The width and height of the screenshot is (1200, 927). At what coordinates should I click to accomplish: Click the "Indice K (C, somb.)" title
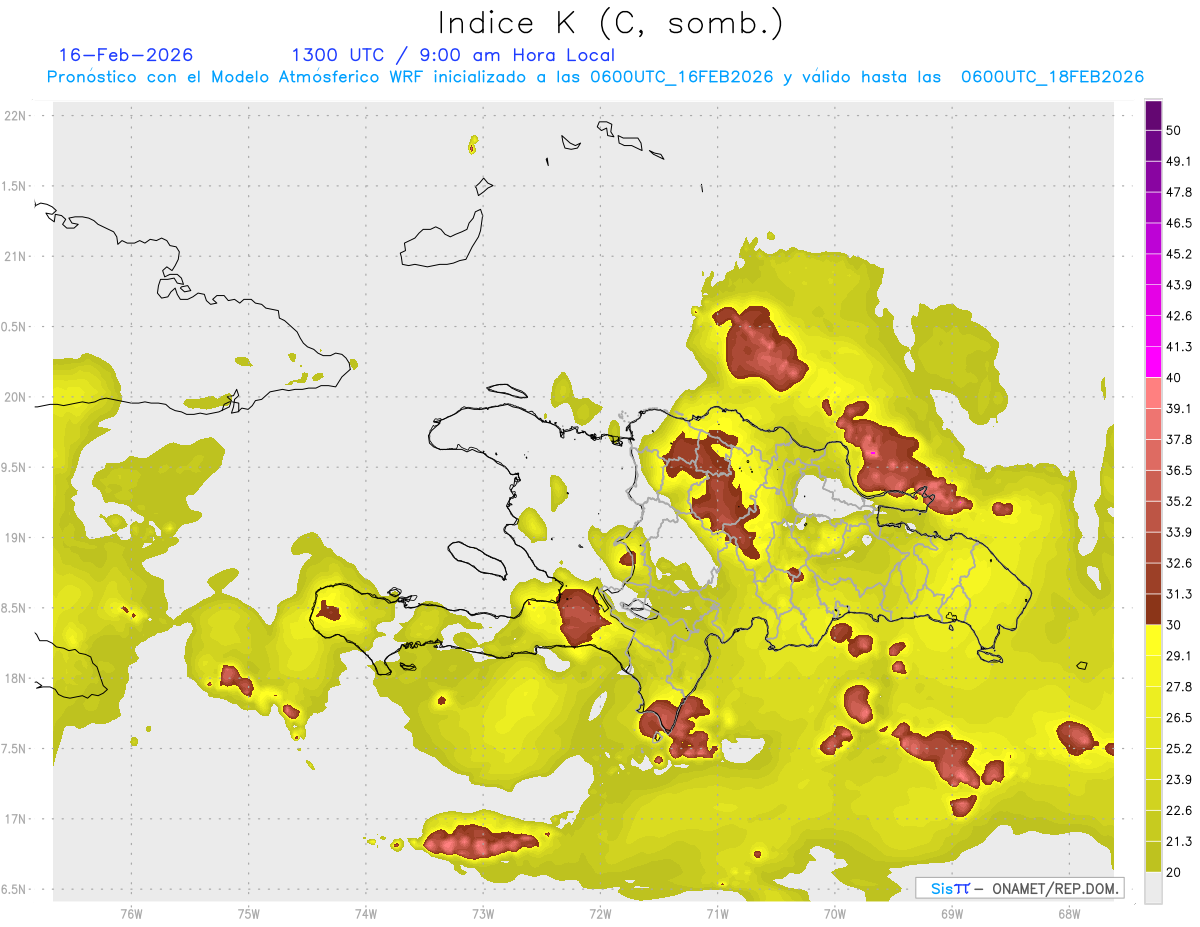610,23
